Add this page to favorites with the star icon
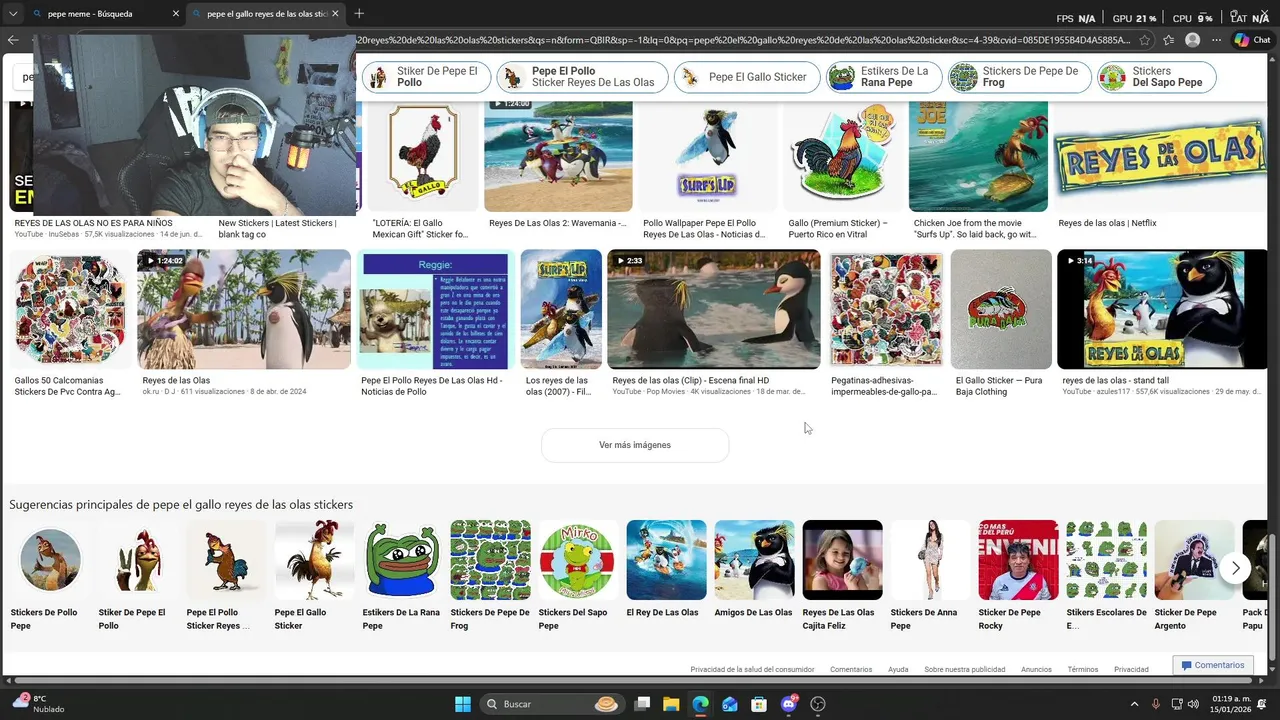This screenshot has width=1280, height=720. click(x=1145, y=40)
